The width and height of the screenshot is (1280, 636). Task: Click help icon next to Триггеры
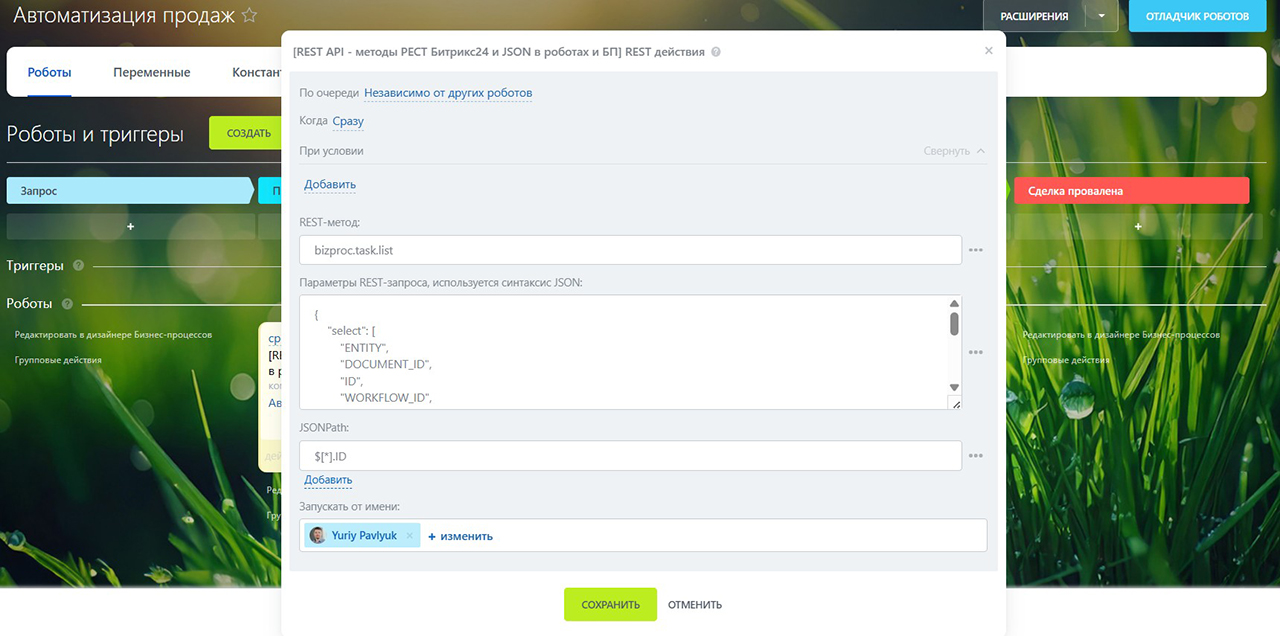click(x=78, y=266)
